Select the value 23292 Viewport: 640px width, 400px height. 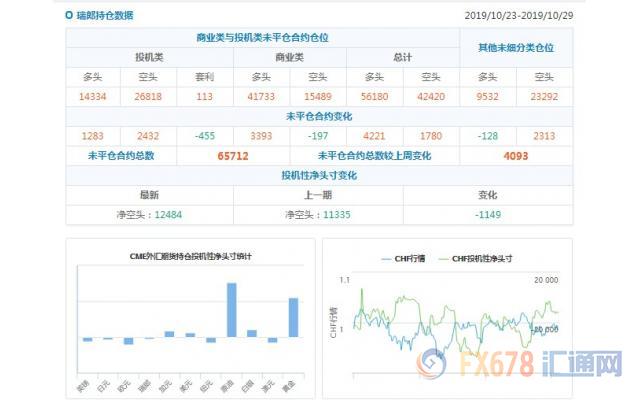pos(544,97)
